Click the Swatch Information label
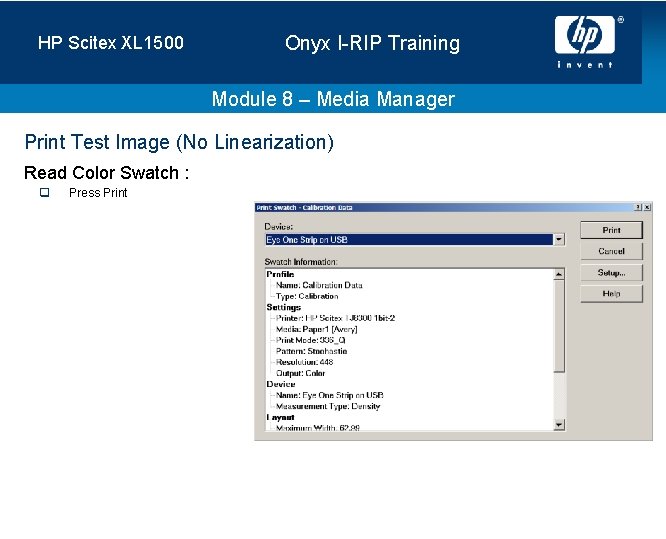The height and width of the screenshot is (539, 666). (x=301, y=262)
